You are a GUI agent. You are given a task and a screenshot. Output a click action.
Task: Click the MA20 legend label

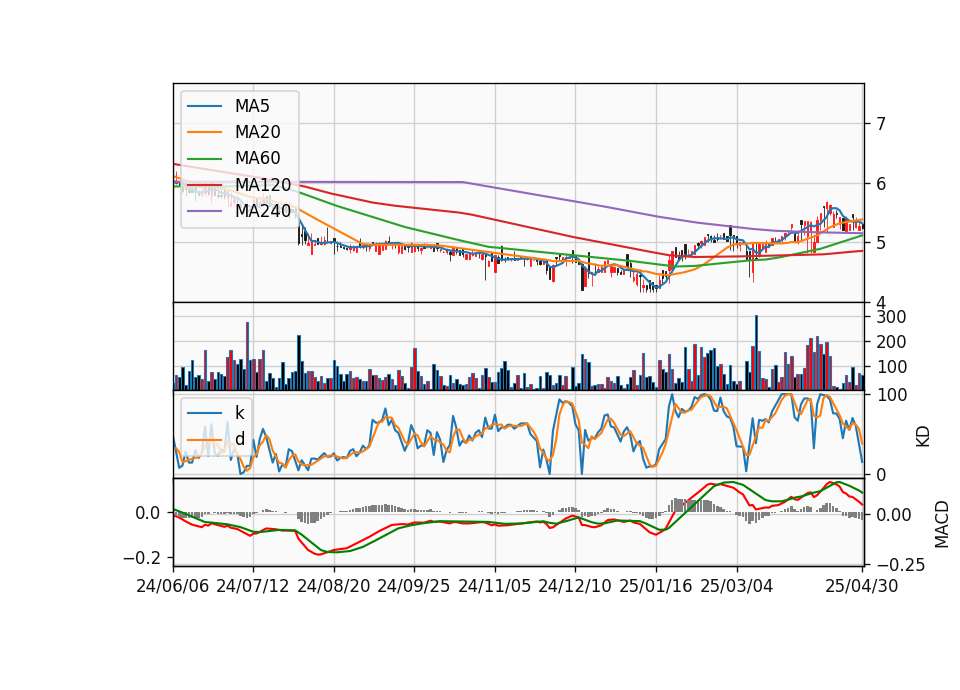(257, 132)
